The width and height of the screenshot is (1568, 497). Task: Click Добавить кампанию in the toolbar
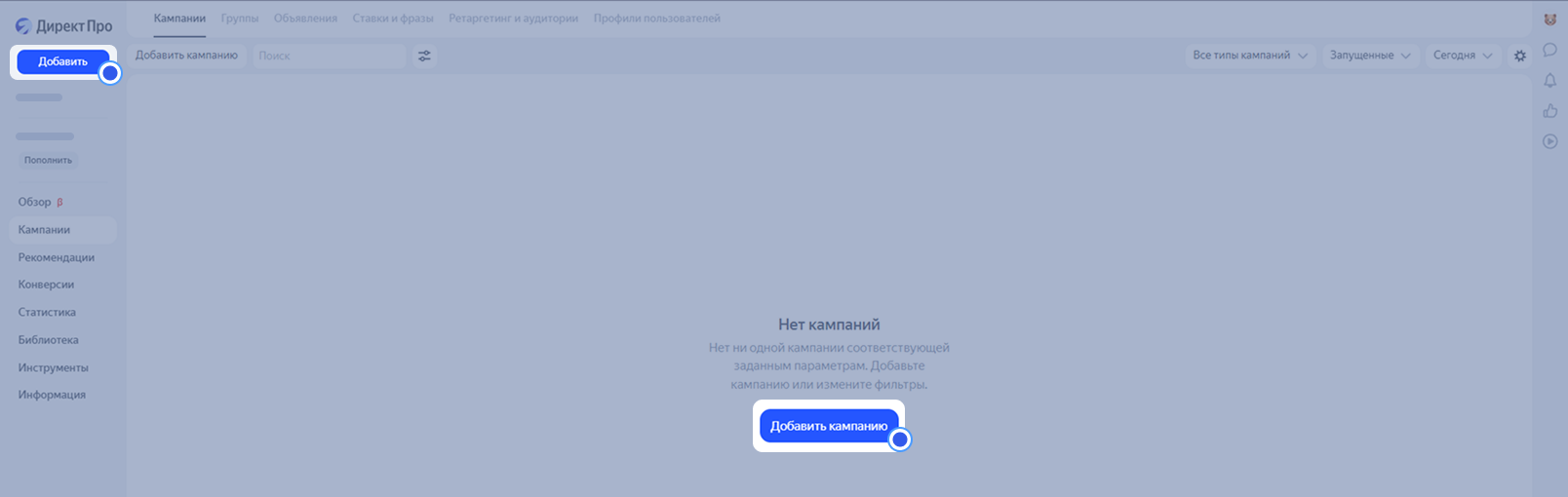186,56
